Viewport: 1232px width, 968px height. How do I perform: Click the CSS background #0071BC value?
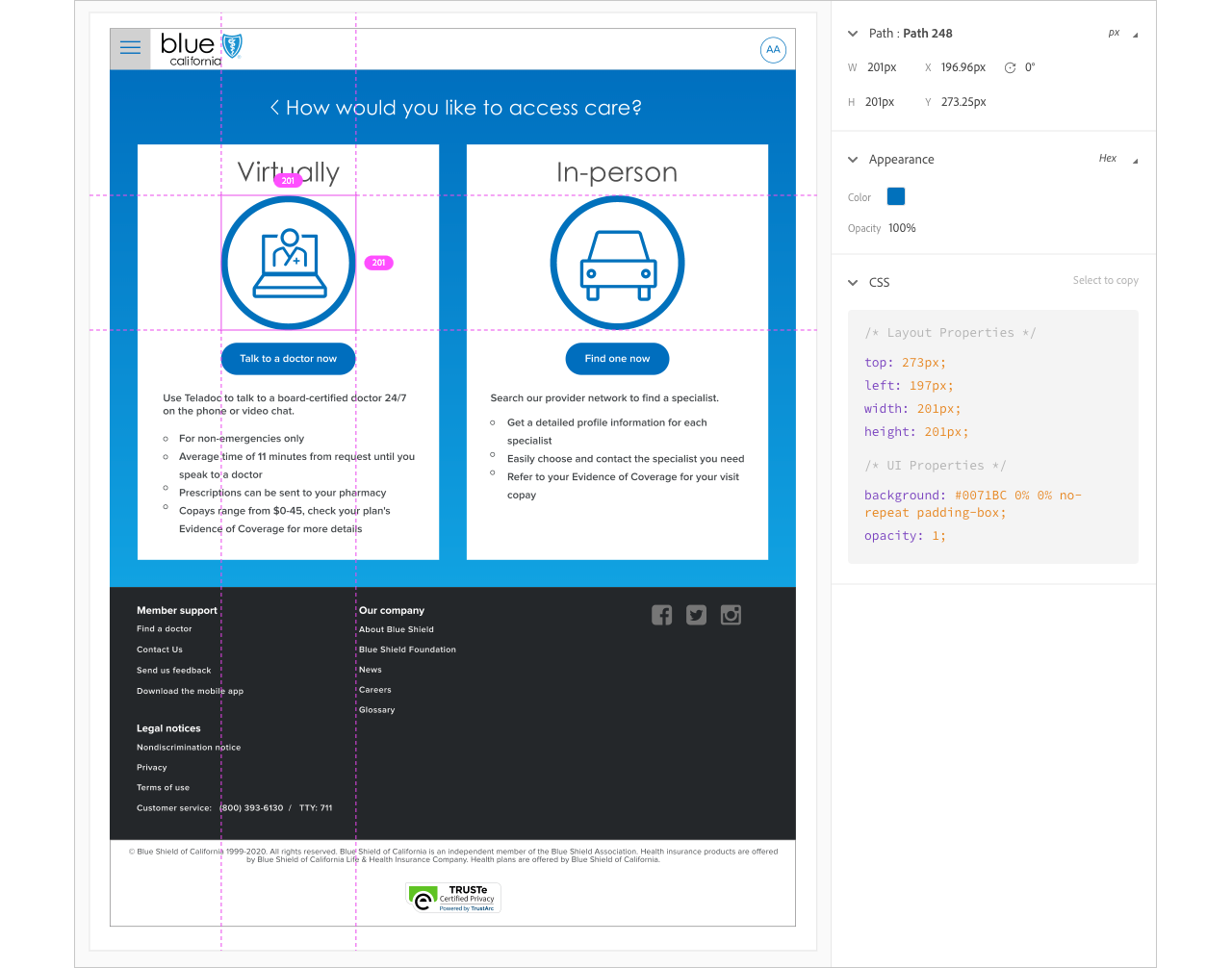coord(981,496)
